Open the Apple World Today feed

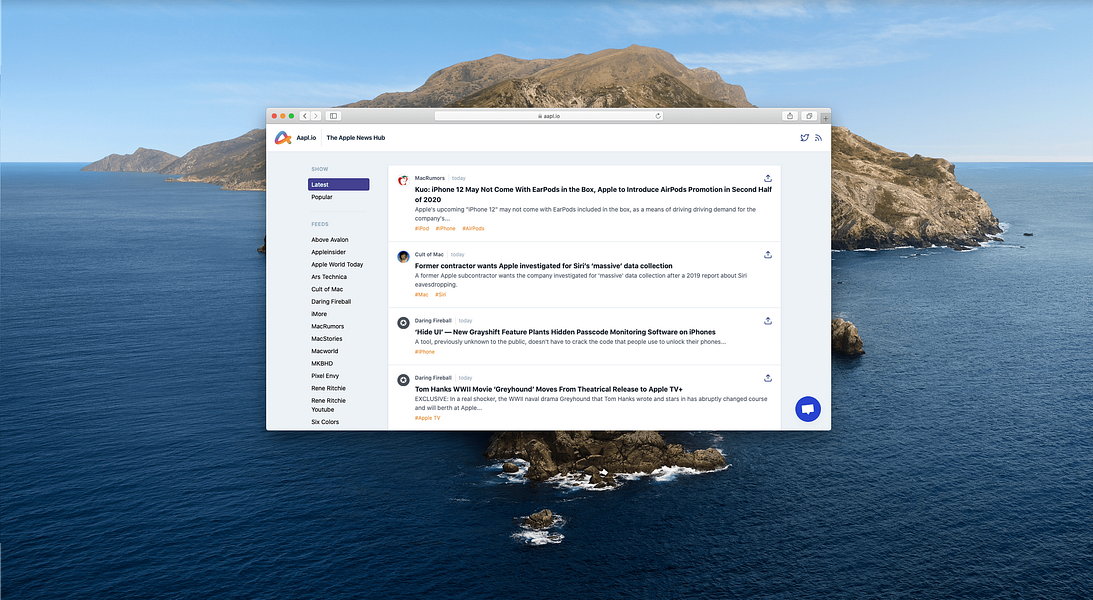coord(337,265)
